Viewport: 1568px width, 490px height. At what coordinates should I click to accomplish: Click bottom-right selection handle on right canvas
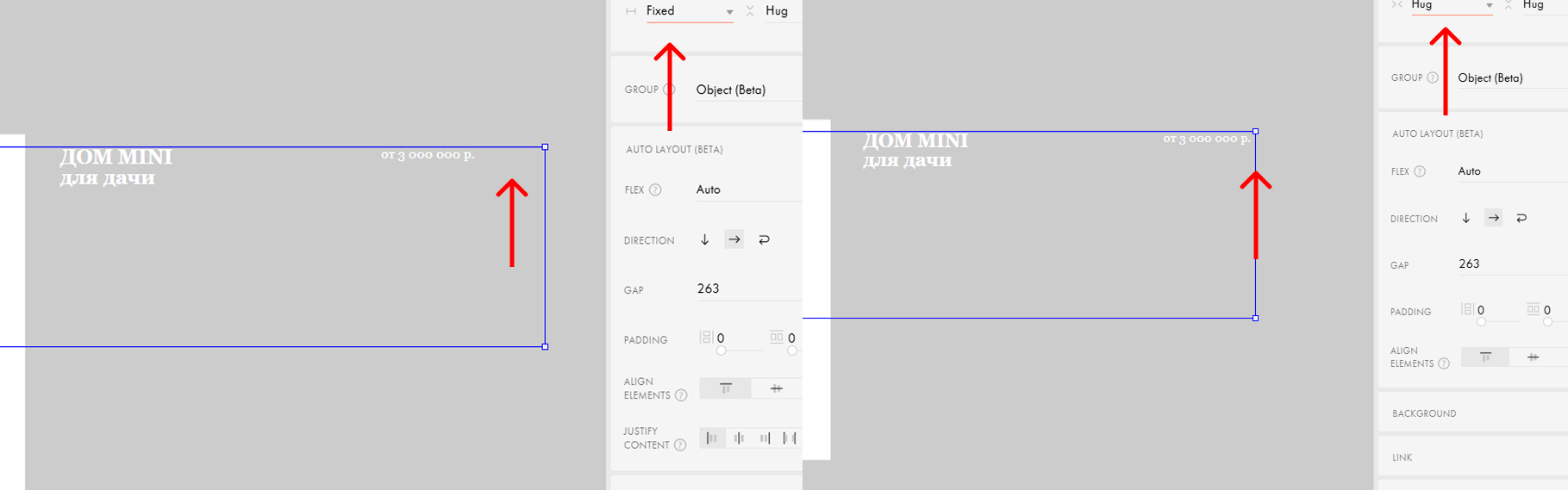(1255, 319)
